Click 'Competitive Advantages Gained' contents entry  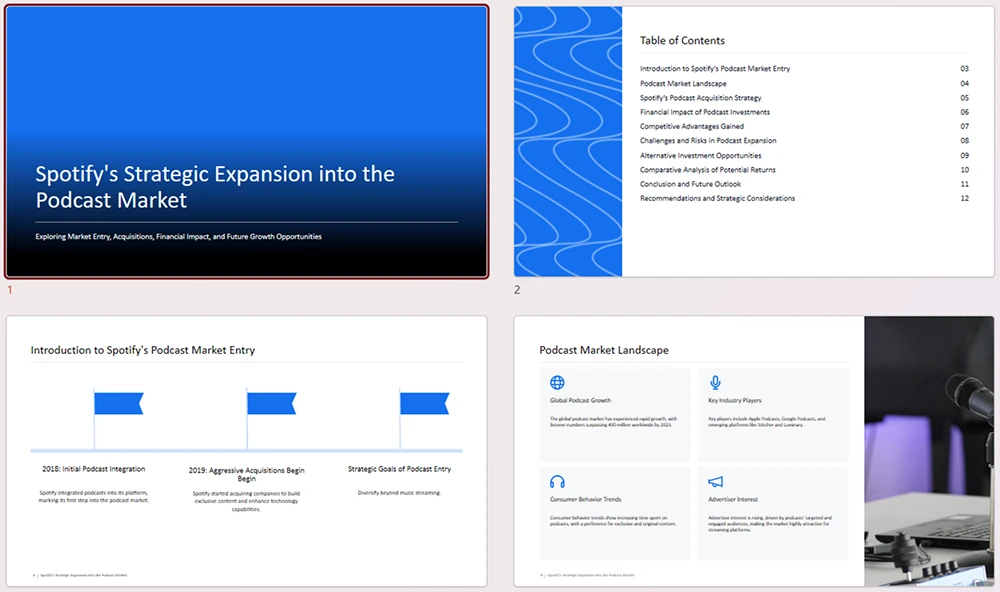692,126
